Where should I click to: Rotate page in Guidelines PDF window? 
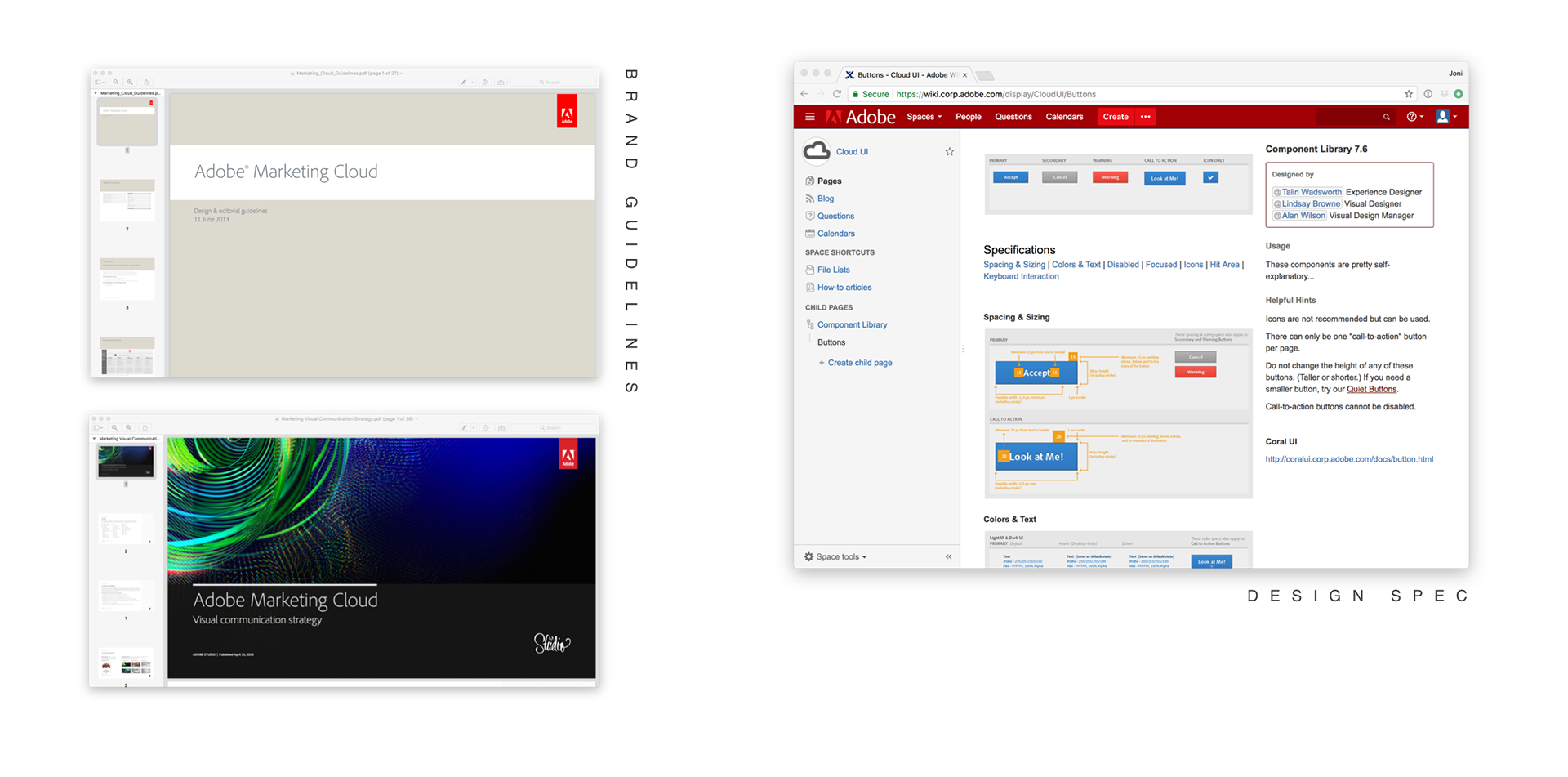tap(485, 82)
